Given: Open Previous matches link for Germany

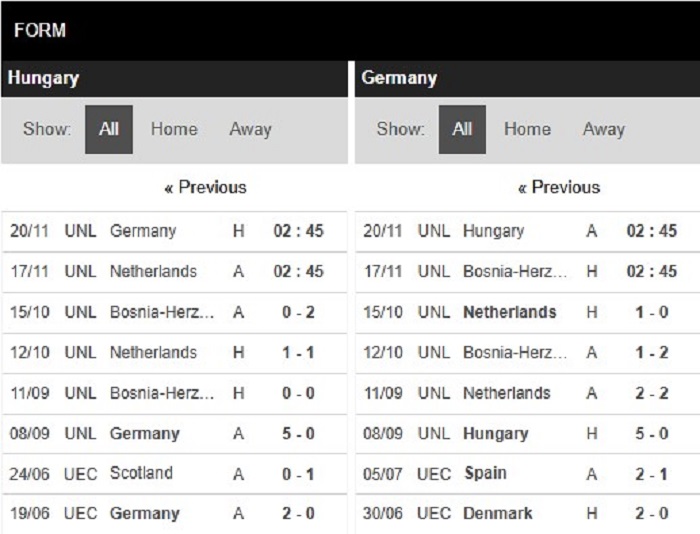Looking at the screenshot, I should (559, 187).
